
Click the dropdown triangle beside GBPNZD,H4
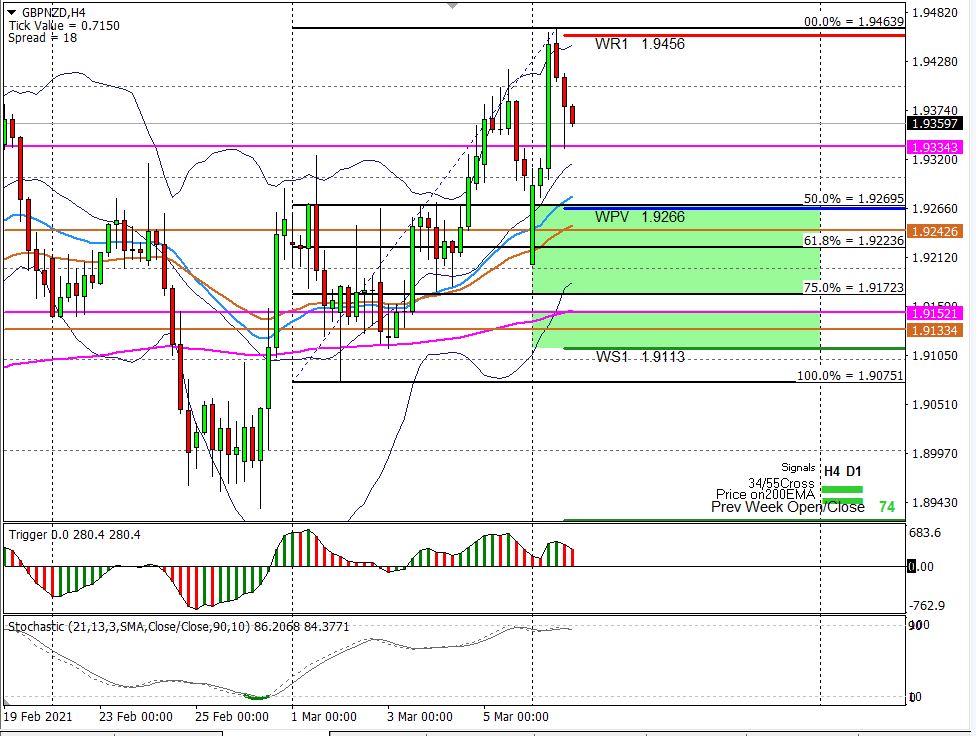click(12, 12)
